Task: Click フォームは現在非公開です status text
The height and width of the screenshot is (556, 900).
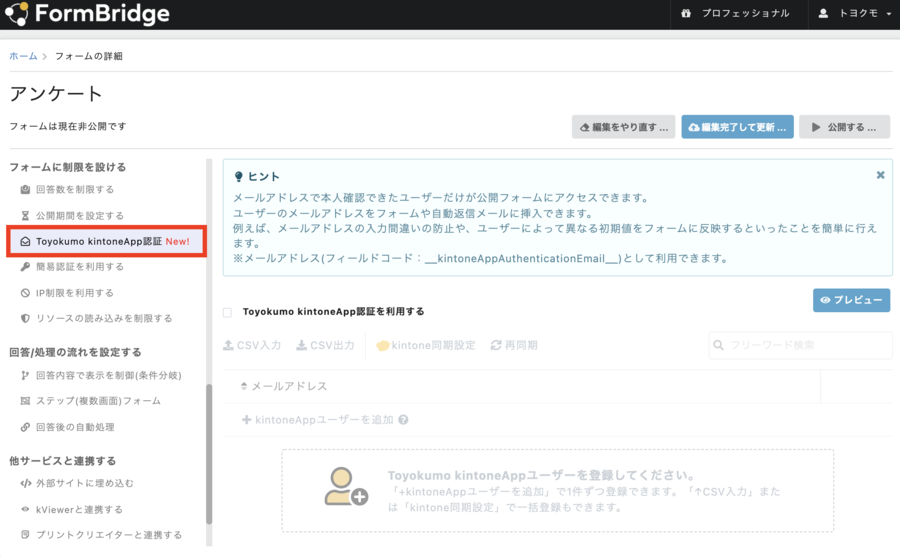Action: point(68,126)
